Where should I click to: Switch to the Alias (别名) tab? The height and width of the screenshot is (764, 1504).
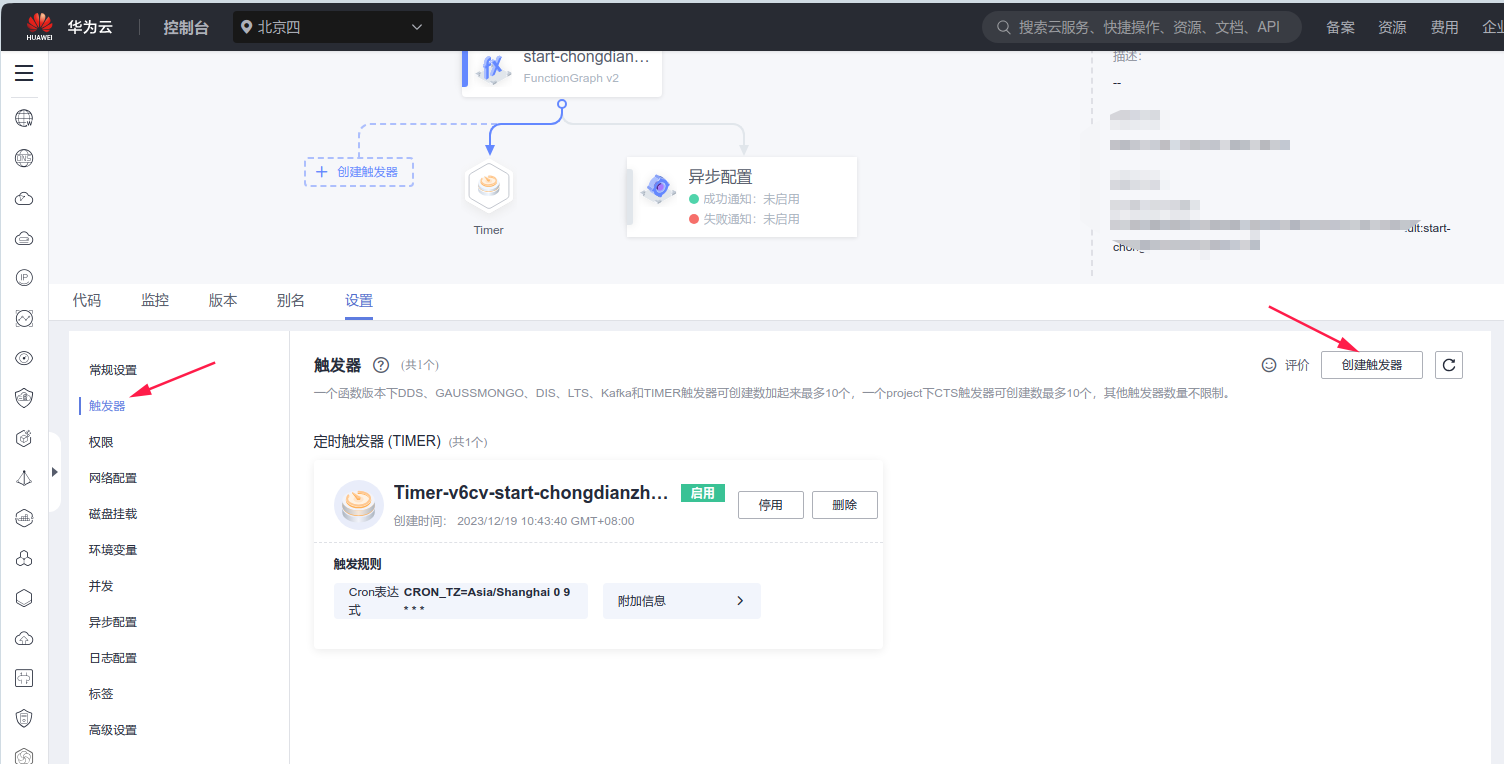tap(291, 300)
